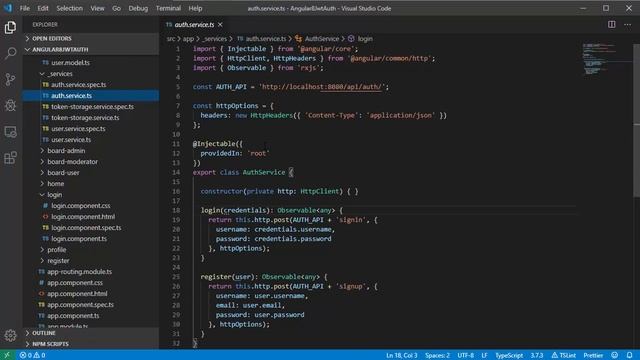Expand the board-user folder

click(91, 173)
